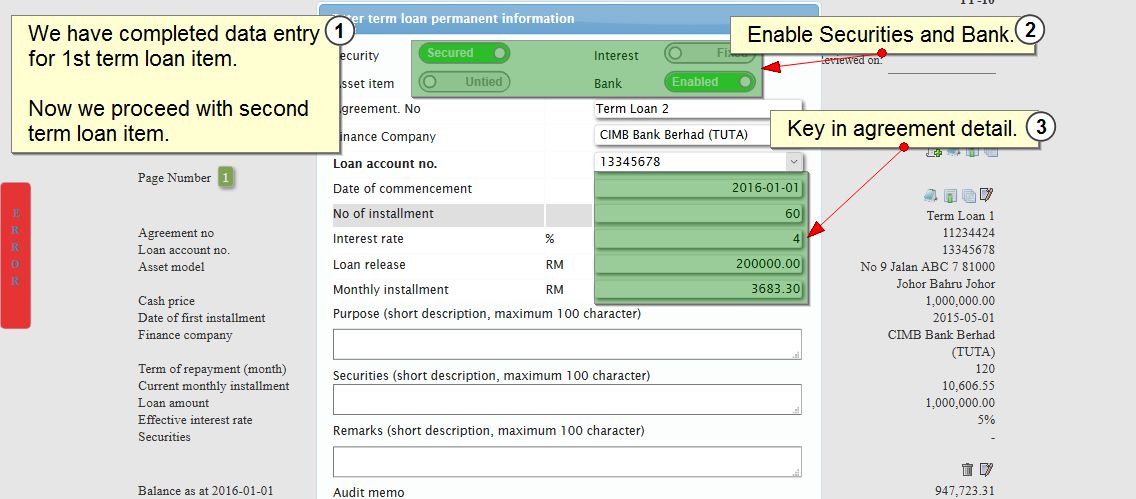The height and width of the screenshot is (499, 1136).
Task: Click the edit pencil icon beside the trash icon
Action: (987, 469)
